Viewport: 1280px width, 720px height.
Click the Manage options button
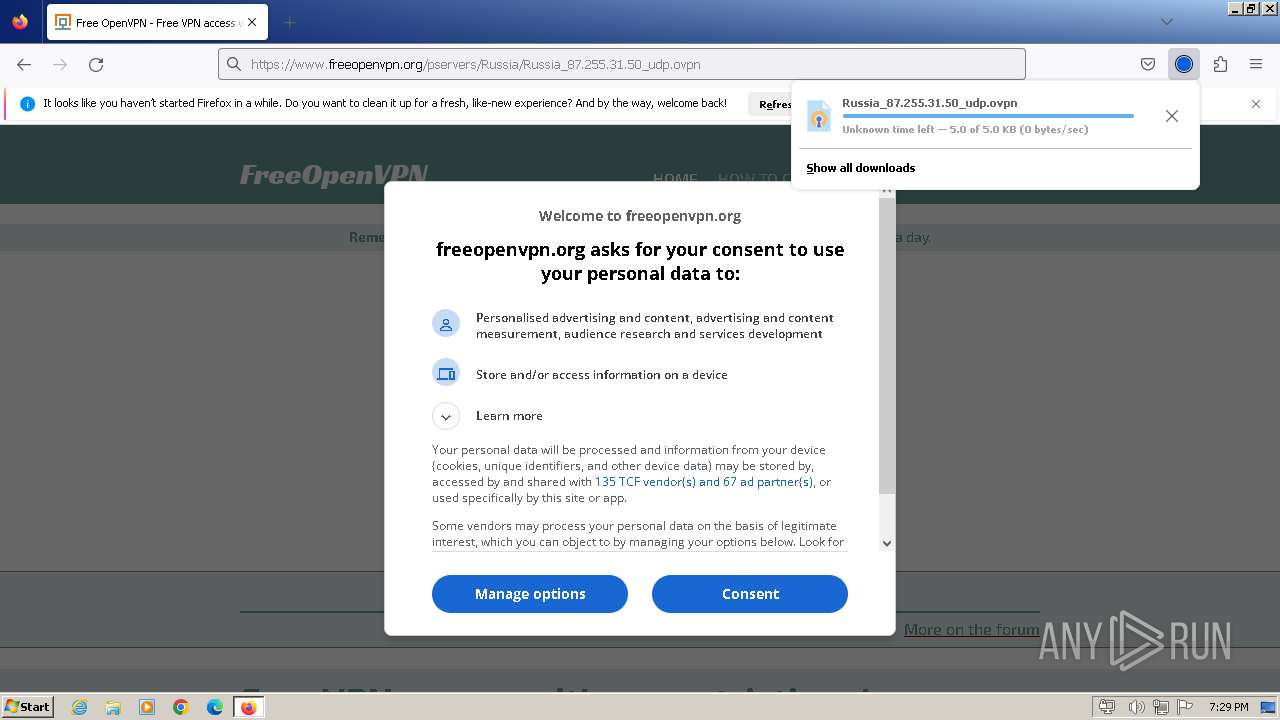click(530, 594)
